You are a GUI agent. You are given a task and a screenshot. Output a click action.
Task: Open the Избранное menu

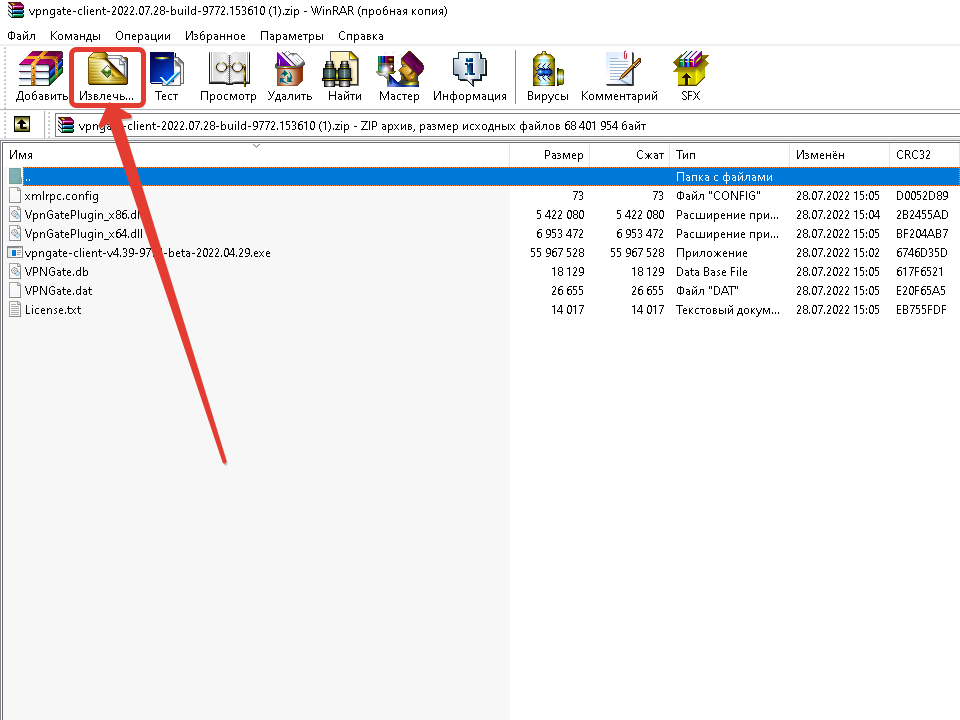pyautogui.click(x=215, y=36)
